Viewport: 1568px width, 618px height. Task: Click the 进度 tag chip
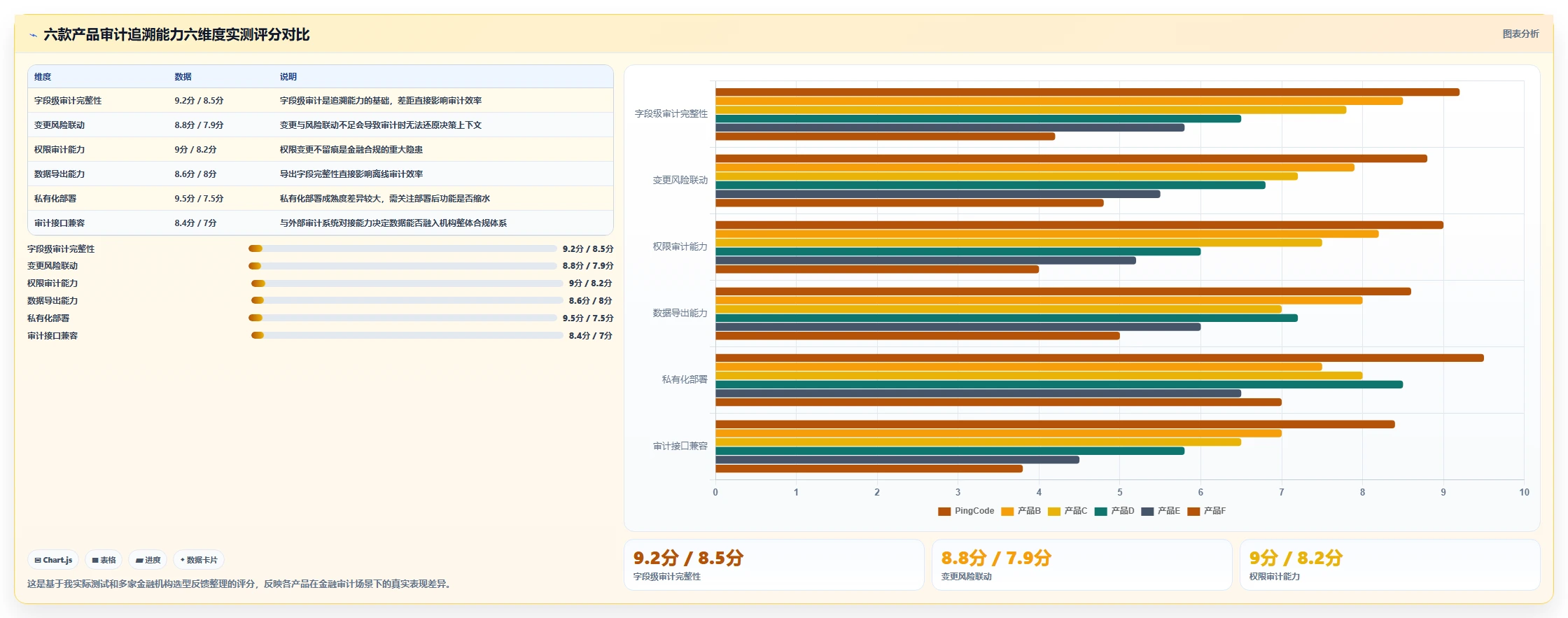(148, 560)
